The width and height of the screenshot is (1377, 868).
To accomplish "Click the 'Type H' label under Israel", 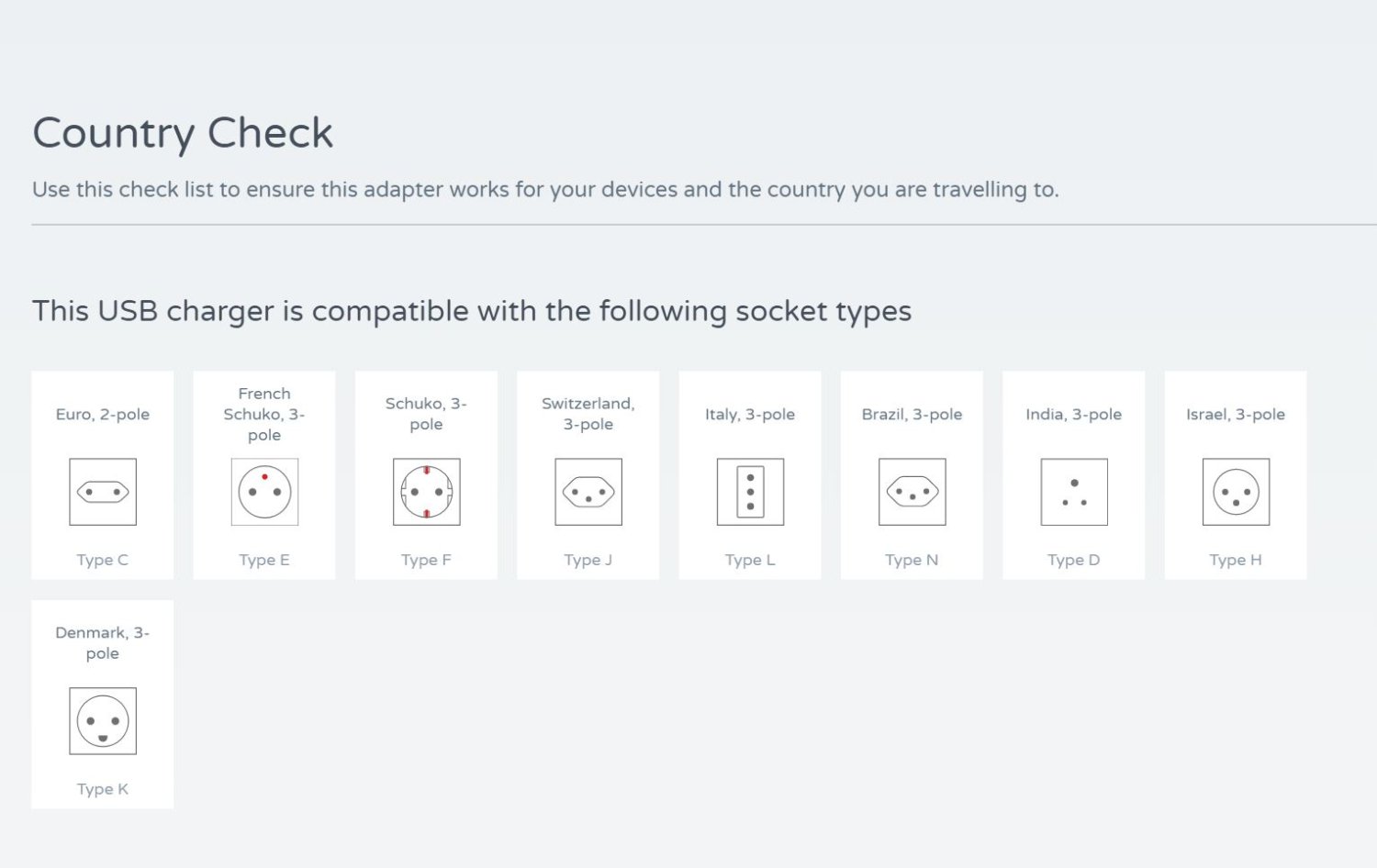I will pyautogui.click(x=1236, y=560).
